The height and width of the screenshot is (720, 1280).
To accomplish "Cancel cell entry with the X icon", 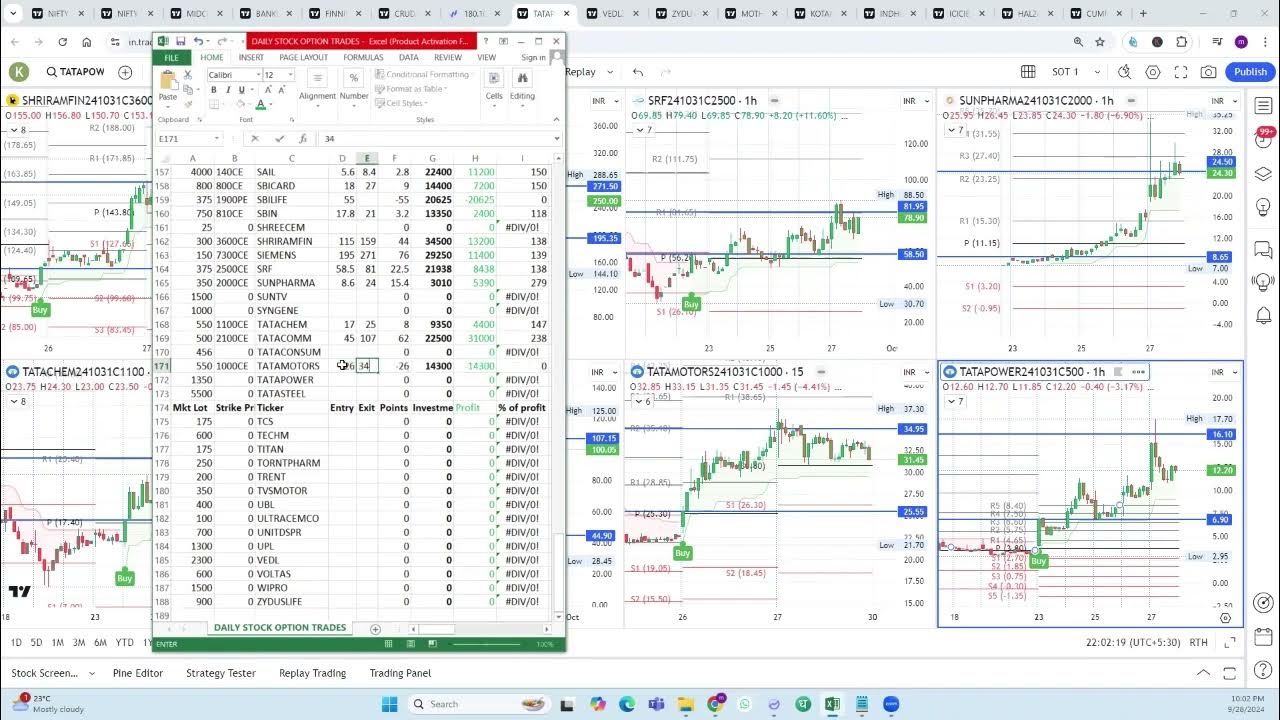I will 255,139.
